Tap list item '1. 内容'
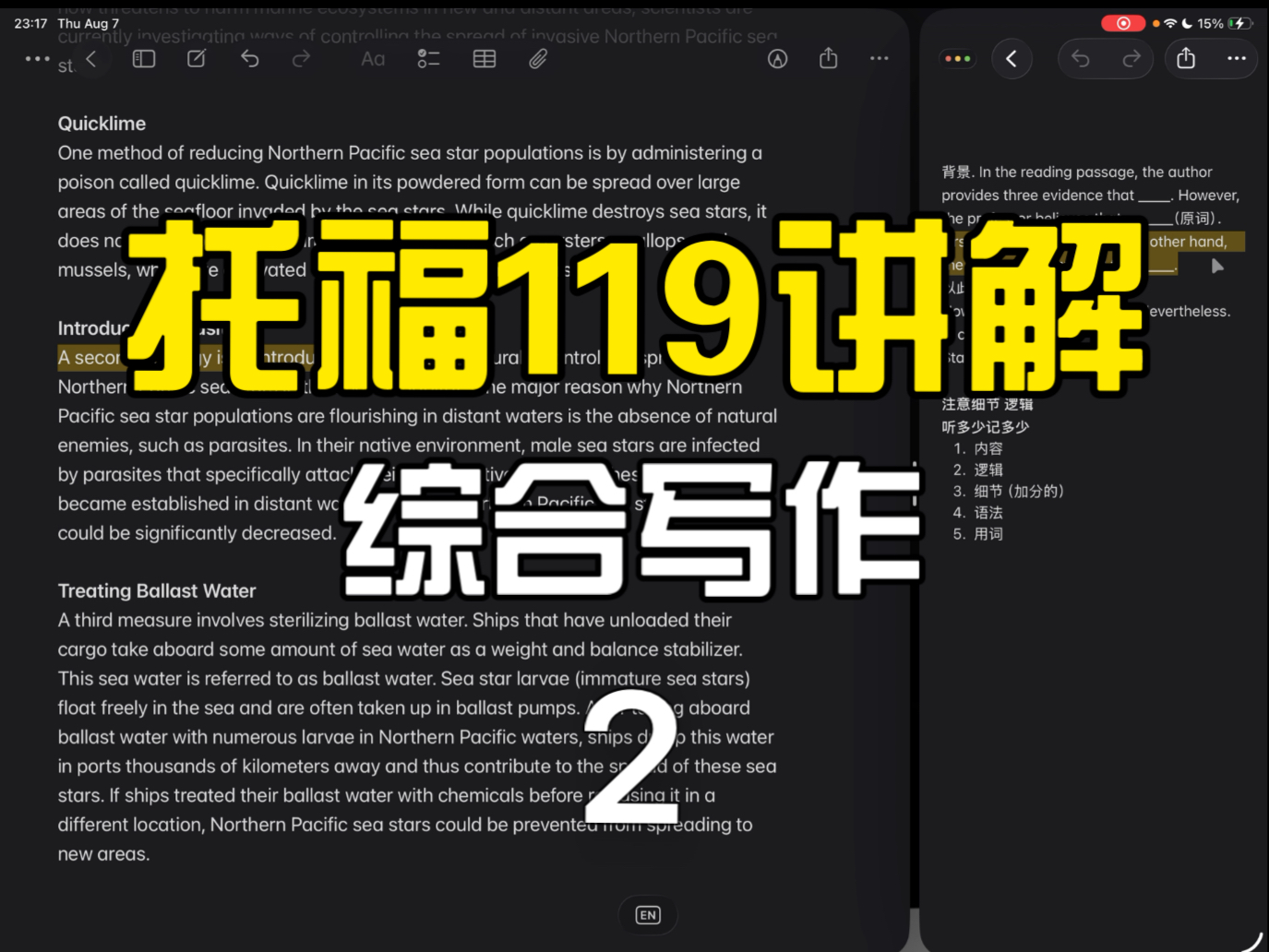Screen dimensions: 1269x952 coord(978,448)
